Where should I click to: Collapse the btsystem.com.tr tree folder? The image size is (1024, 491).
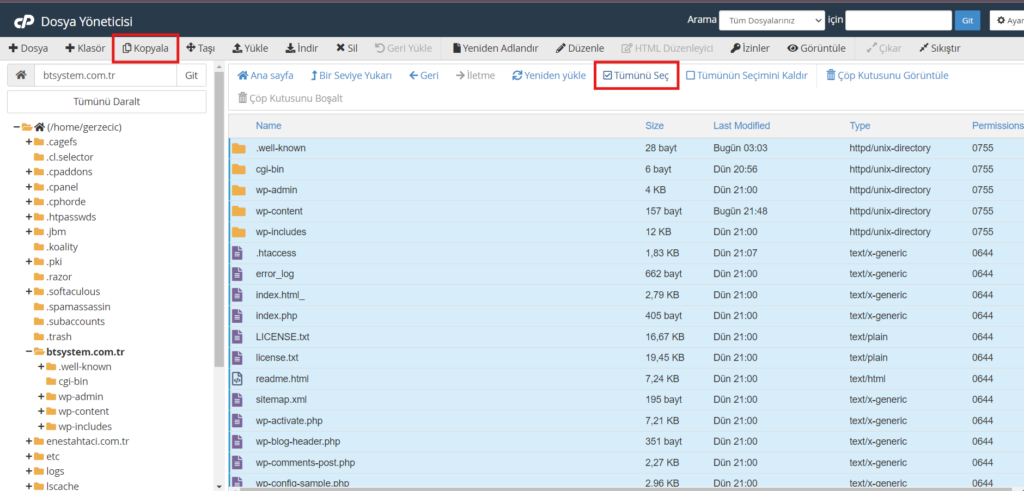click(x=29, y=351)
